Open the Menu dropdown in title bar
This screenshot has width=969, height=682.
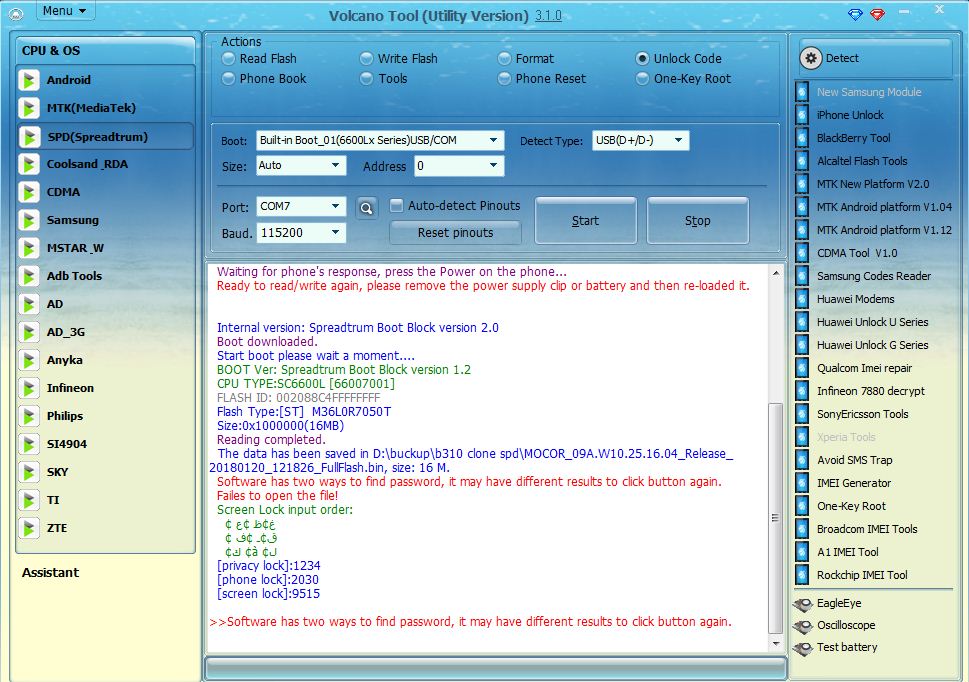pyautogui.click(x=64, y=11)
